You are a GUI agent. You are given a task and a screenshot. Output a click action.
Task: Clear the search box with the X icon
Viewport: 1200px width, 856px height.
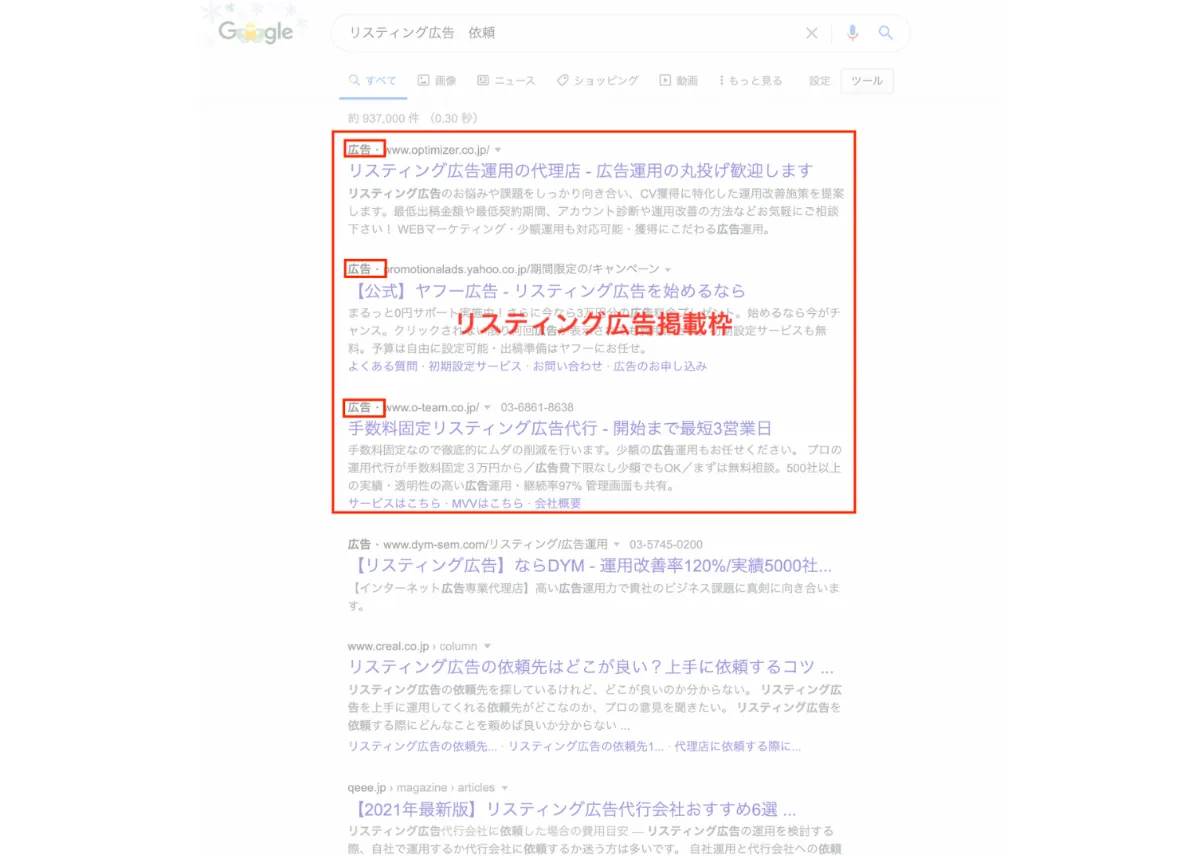812,32
